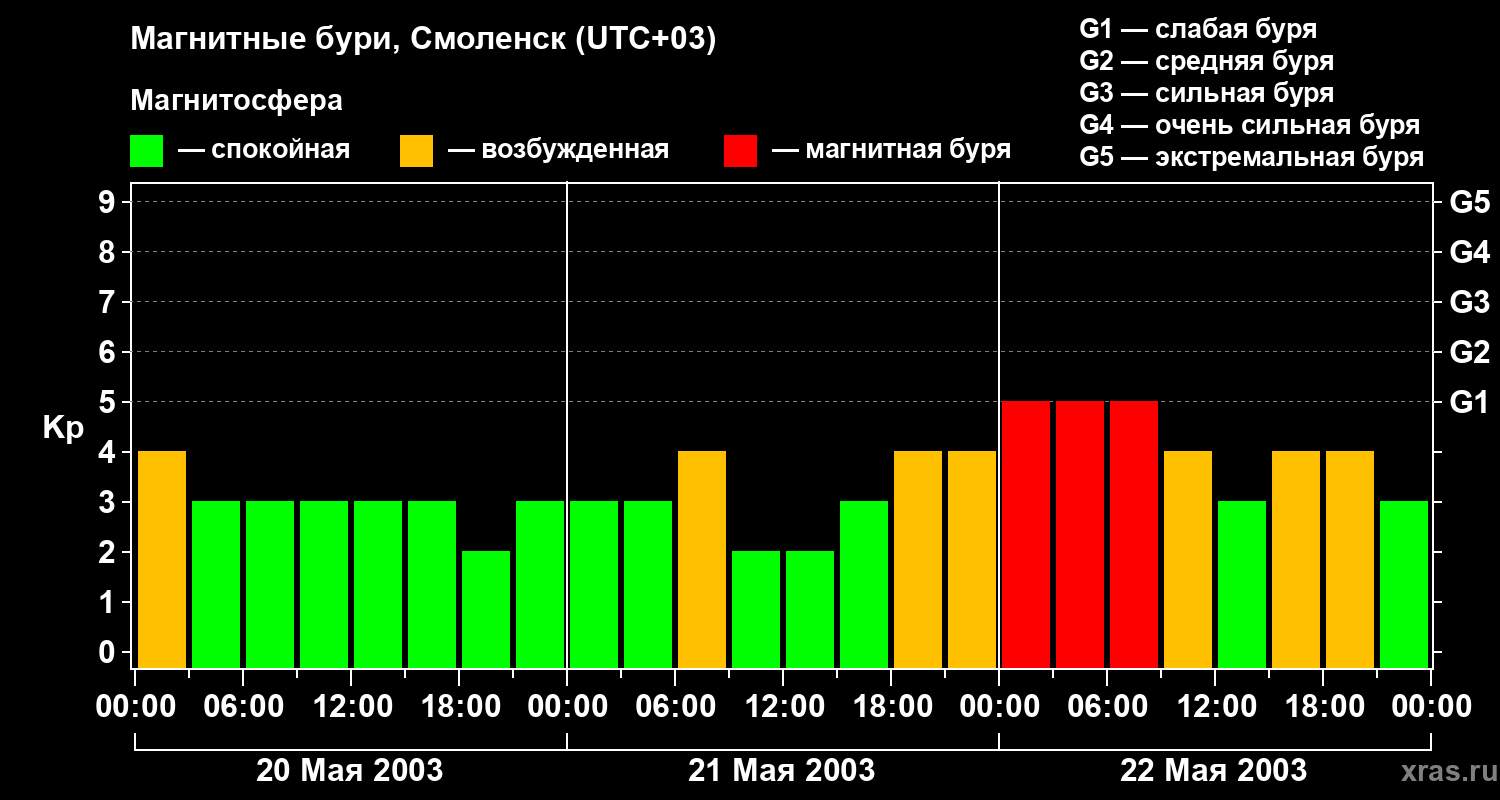Click the '22 Мая 2003' date label
Screen dimensions: 1500x800
[x=1213, y=771]
